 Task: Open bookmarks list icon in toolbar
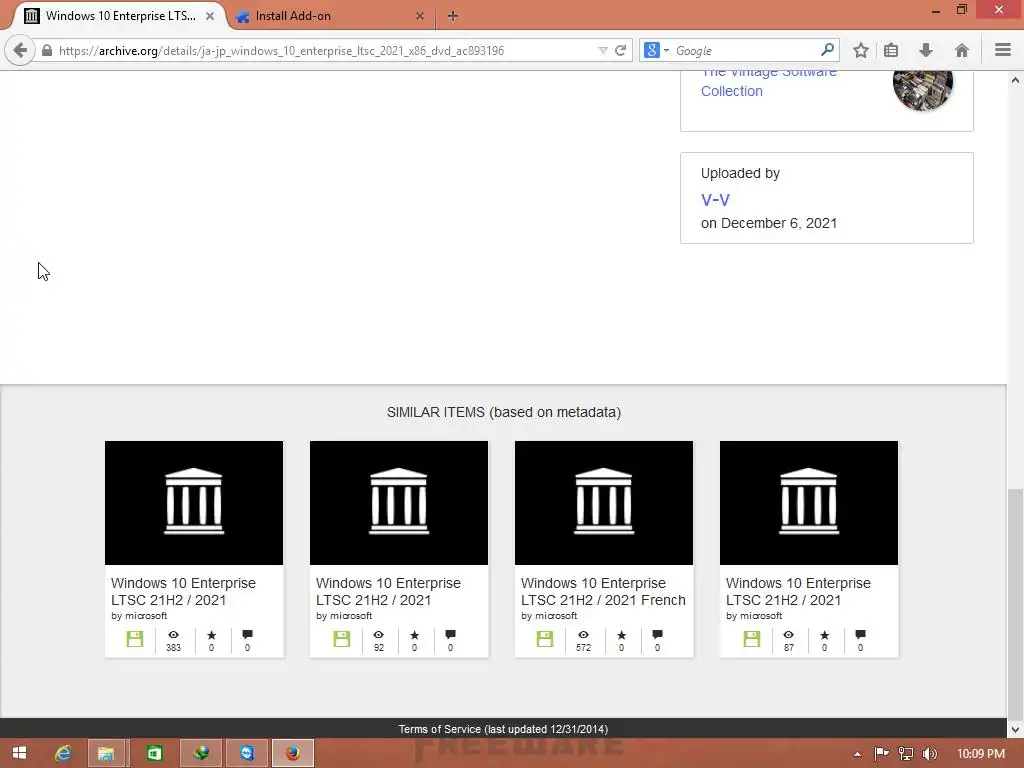point(891,50)
